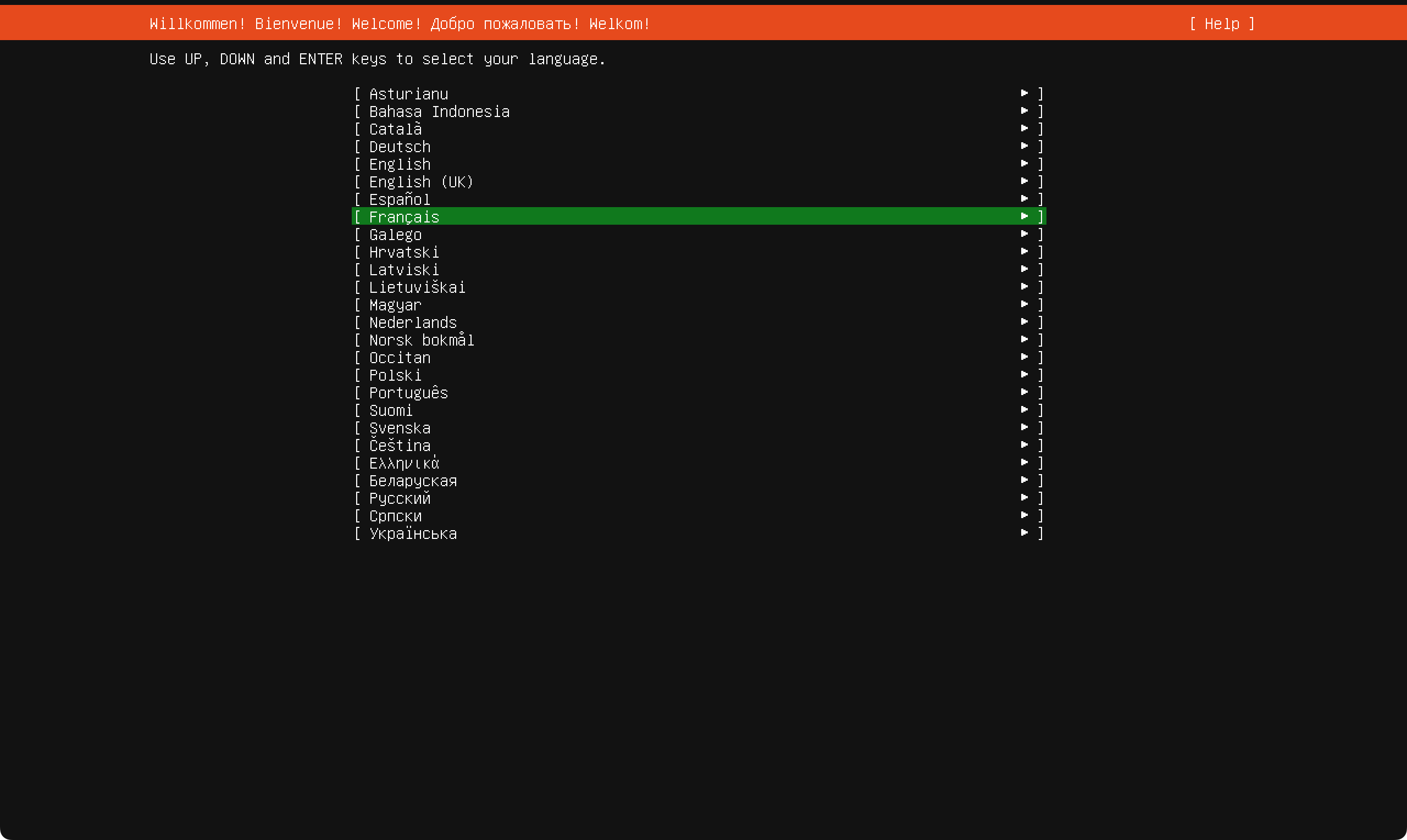Expand the Hrvatski row arrow
This screenshot has height=840, width=1407.
click(1024, 251)
